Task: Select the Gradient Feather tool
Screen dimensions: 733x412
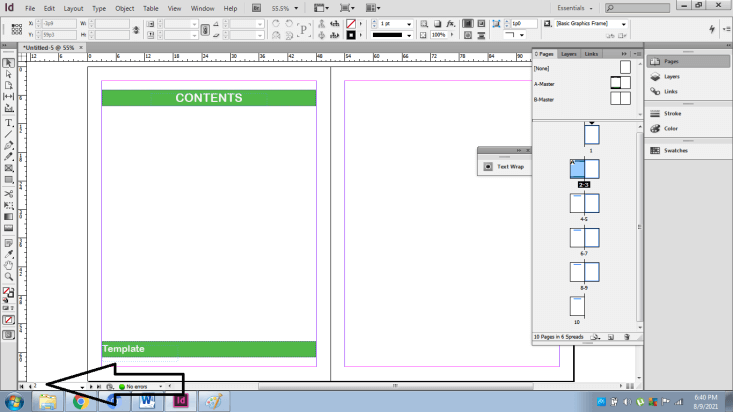Action: pos(8,228)
